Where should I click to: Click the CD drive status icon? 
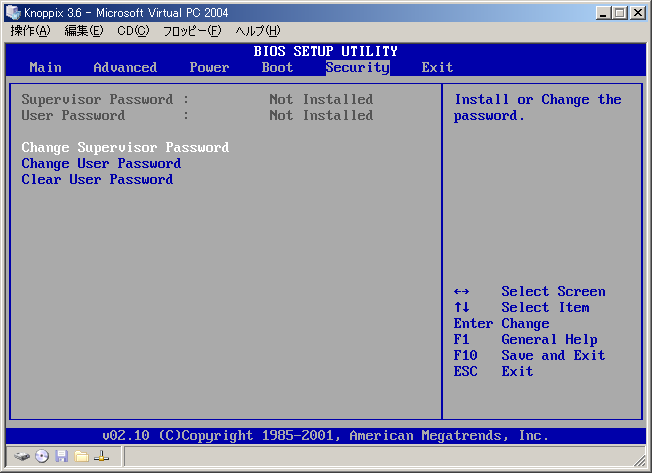(x=42, y=456)
